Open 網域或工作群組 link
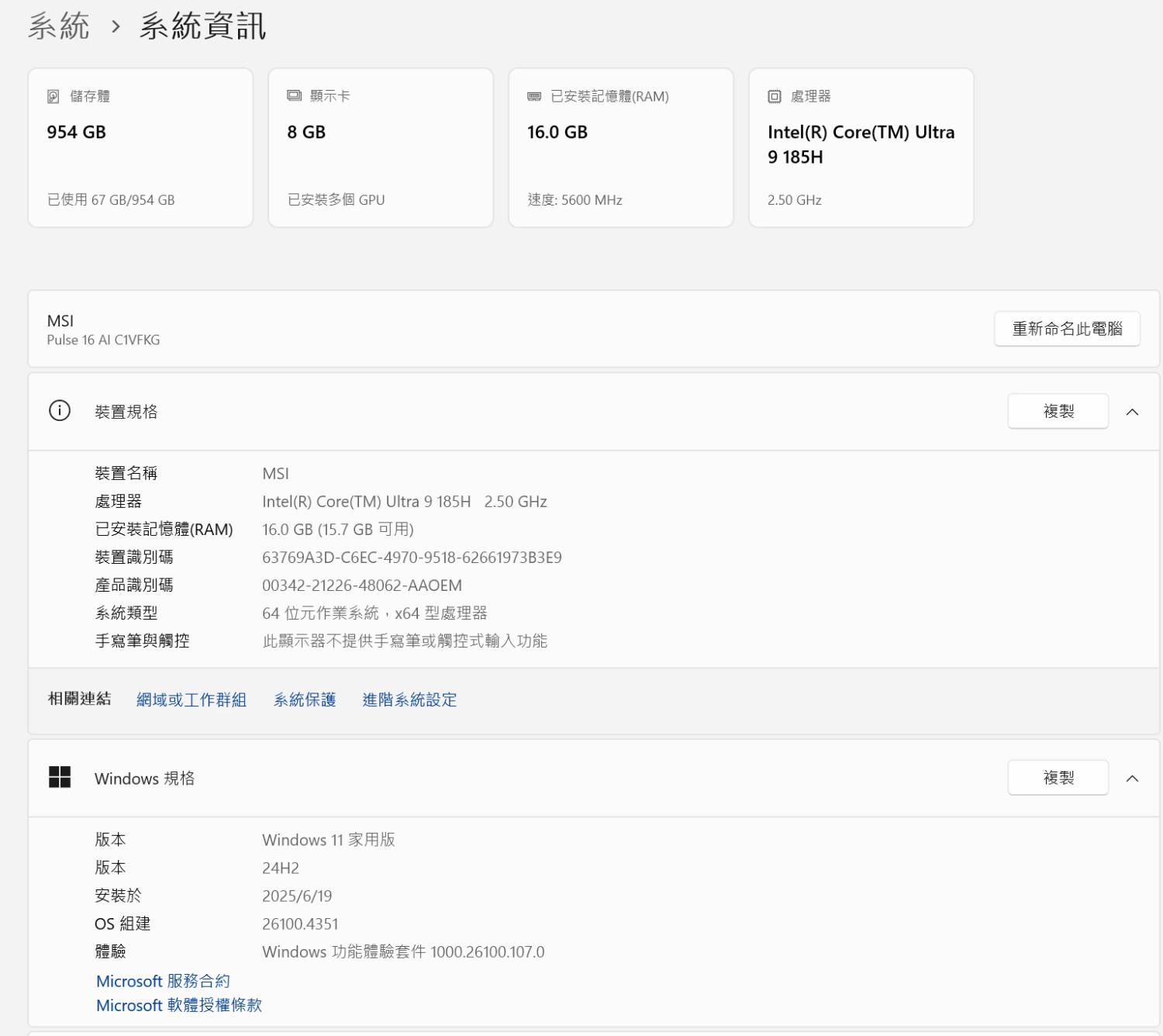The width and height of the screenshot is (1163, 1036). tap(192, 699)
